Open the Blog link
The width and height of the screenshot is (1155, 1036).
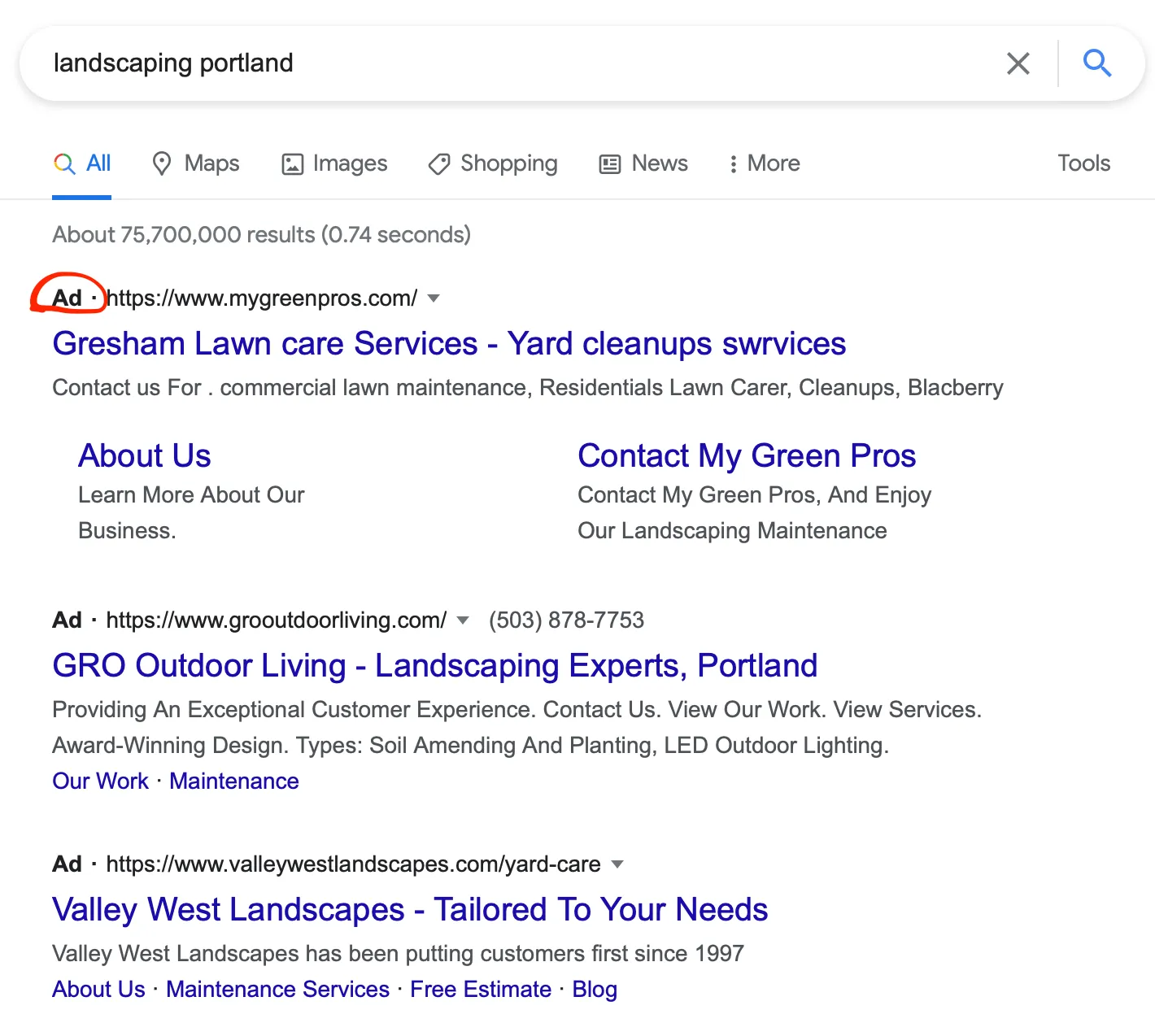coord(595,990)
